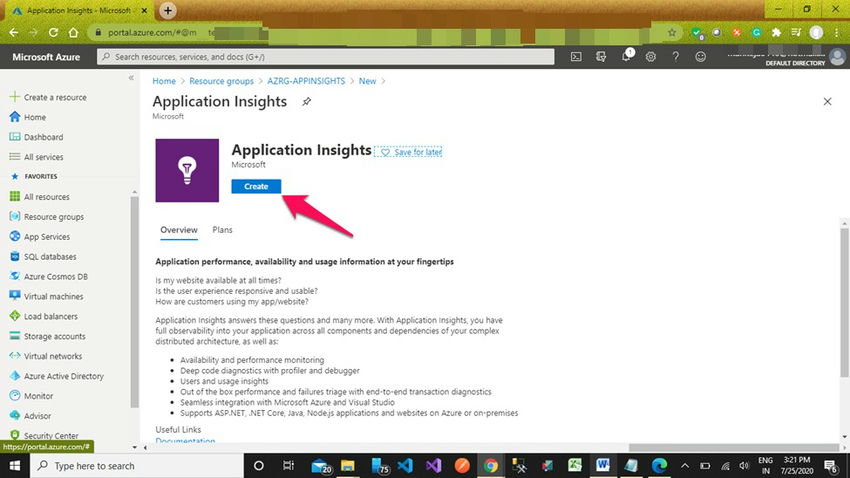The height and width of the screenshot is (478, 850).
Task: Open All services in sidebar
Action: (x=36, y=157)
